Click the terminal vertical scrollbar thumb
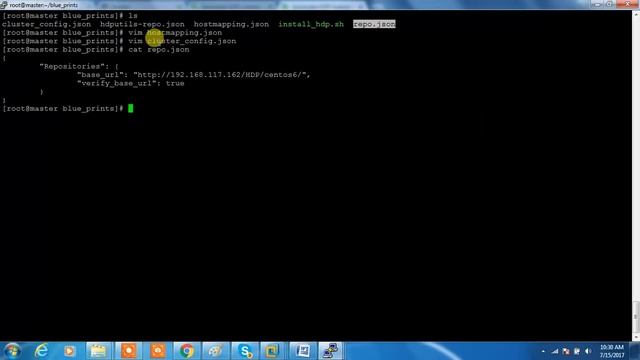Viewport: 640px width, 360px height. point(636,316)
